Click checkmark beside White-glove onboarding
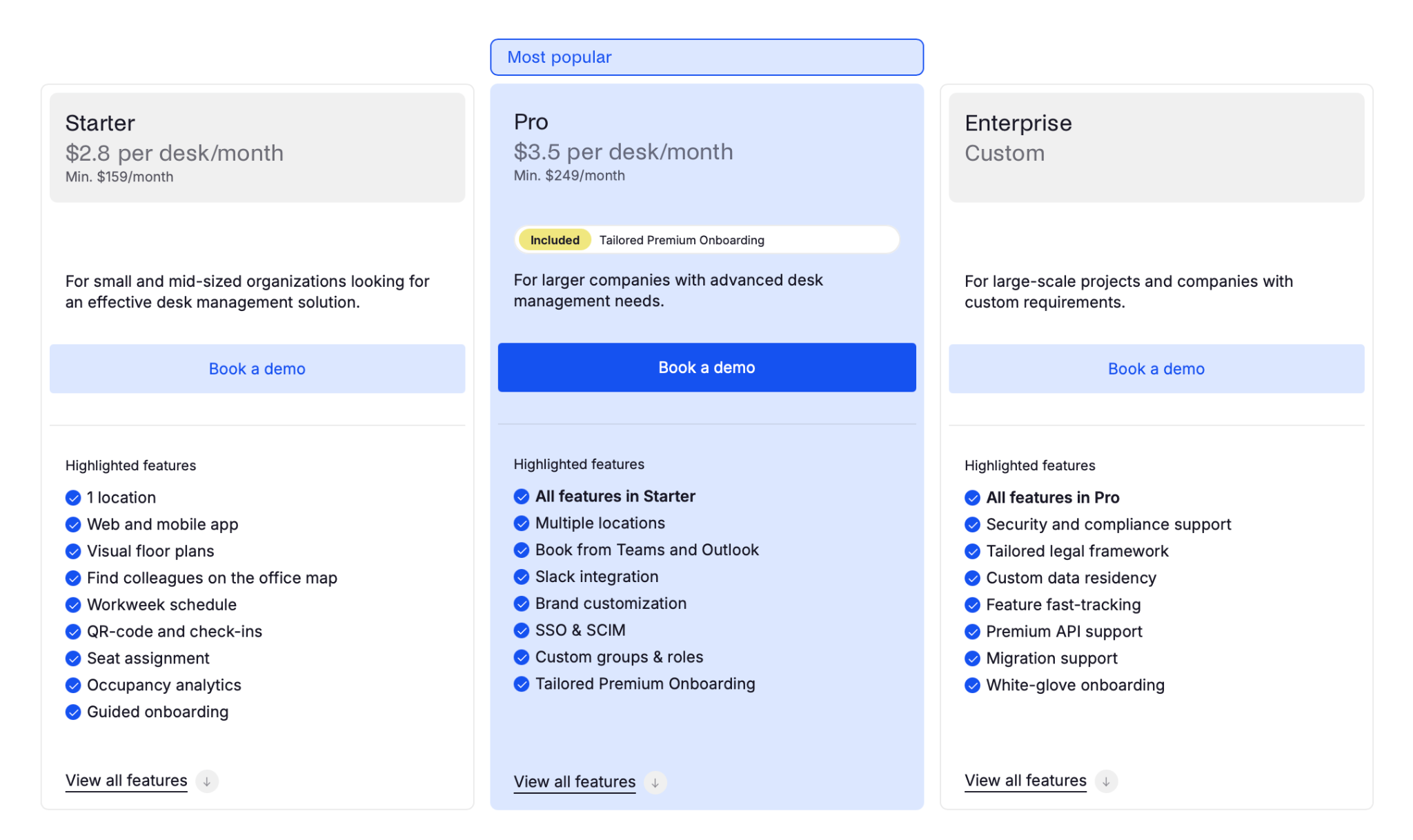 tap(972, 686)
